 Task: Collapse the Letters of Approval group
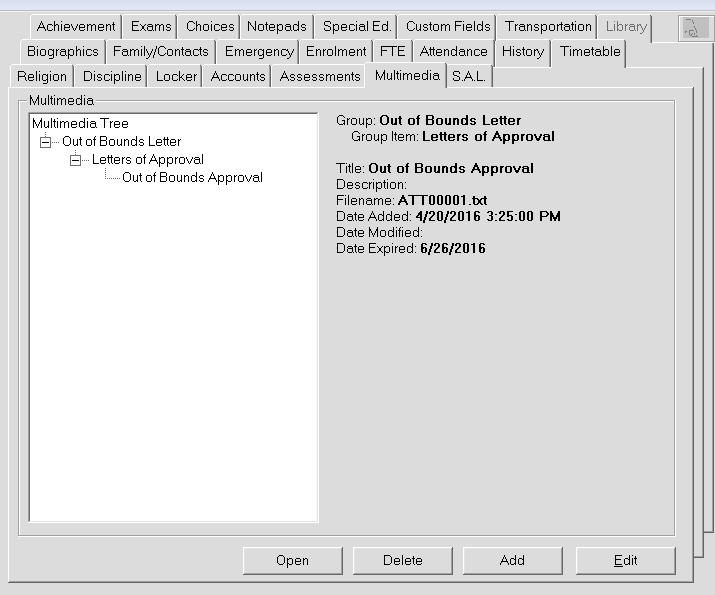click(74, 160)
